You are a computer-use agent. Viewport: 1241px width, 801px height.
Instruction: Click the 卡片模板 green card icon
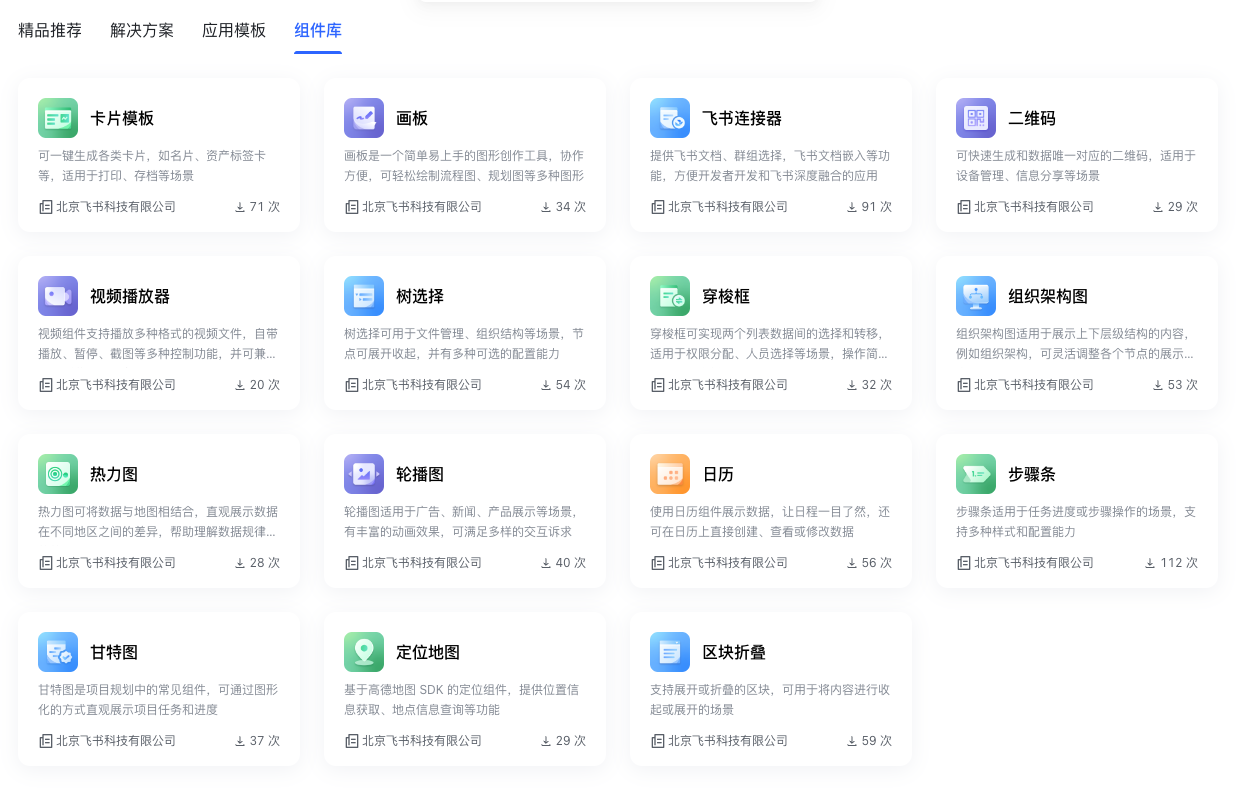[x=58, y=118]
